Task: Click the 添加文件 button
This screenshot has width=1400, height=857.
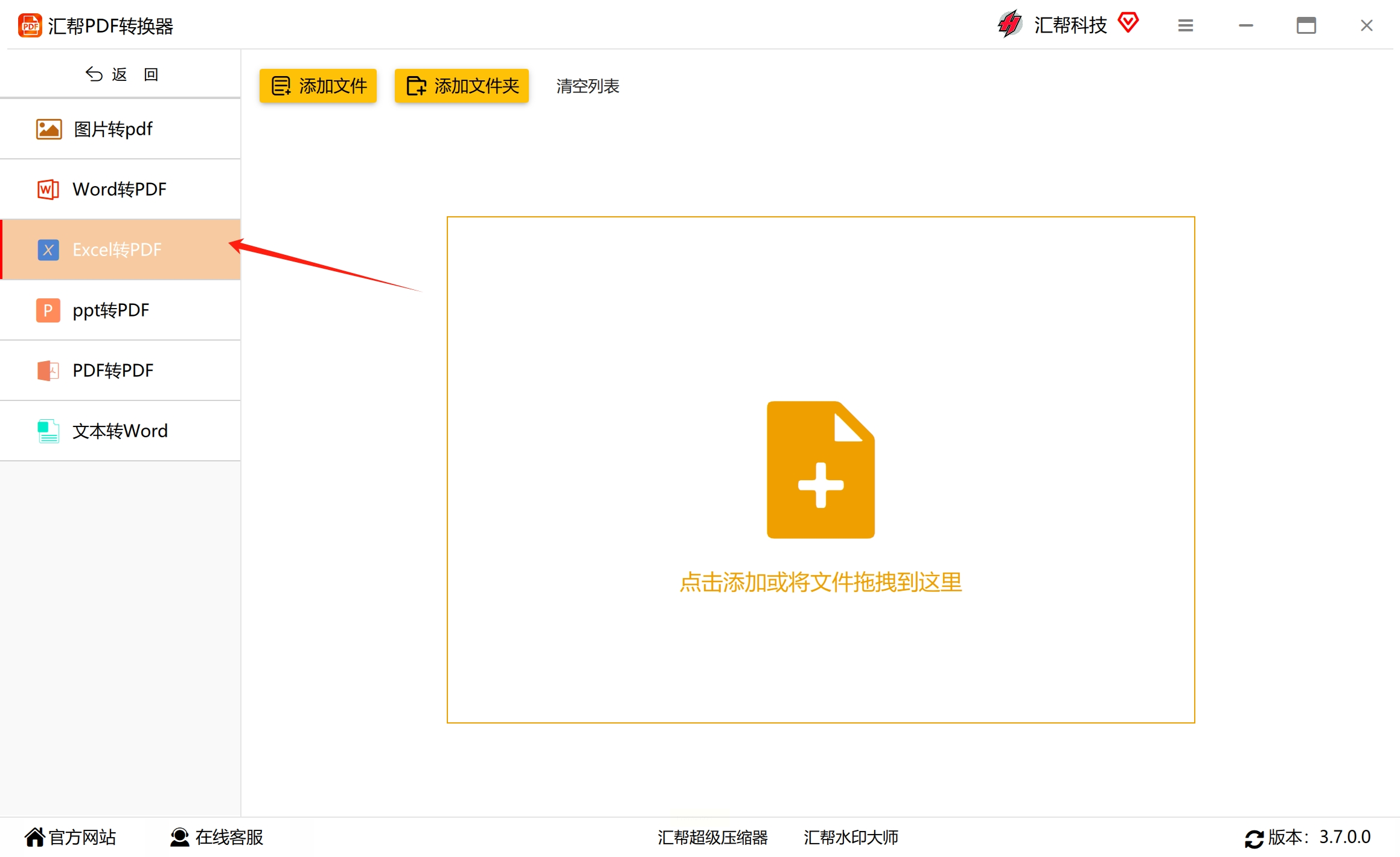Action: 318,86
